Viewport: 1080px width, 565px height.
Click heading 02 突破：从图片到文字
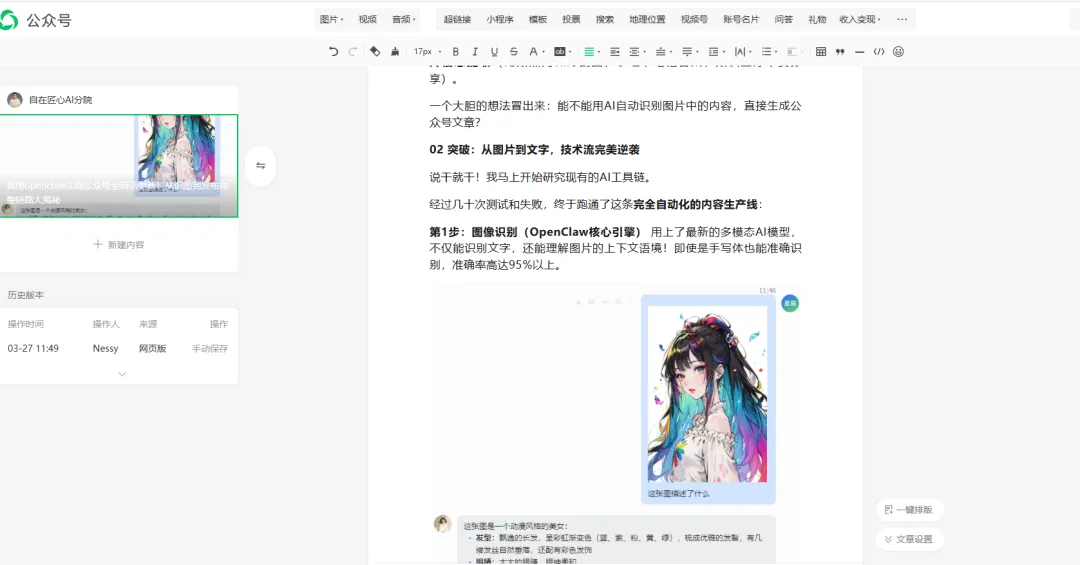534,150
